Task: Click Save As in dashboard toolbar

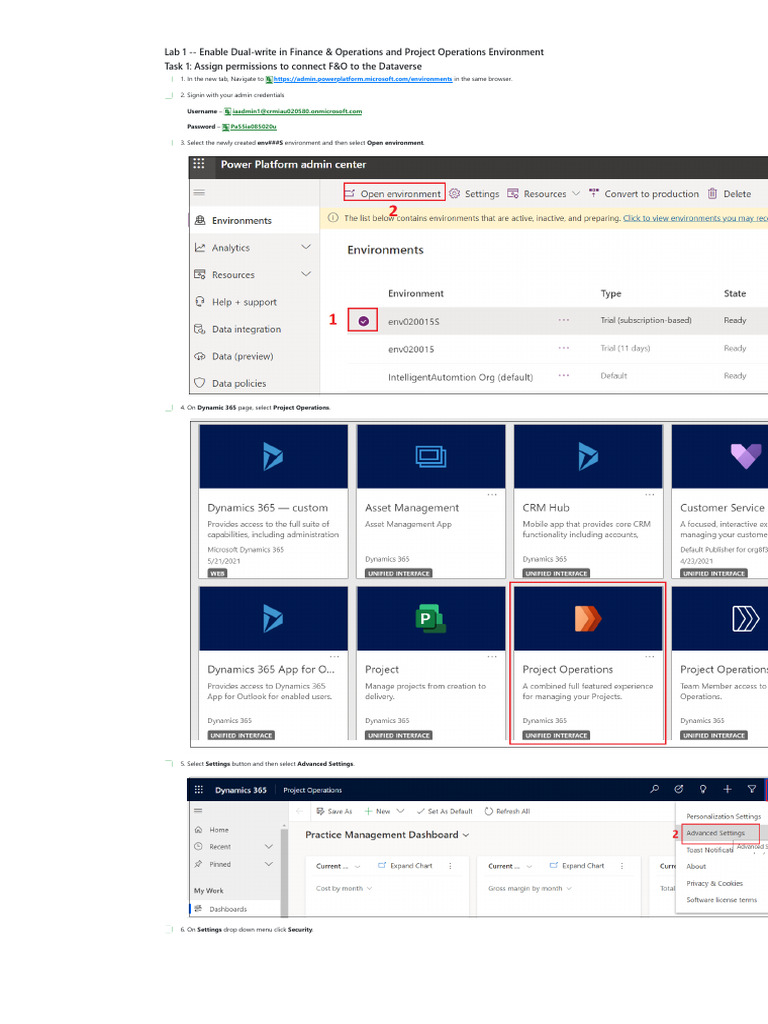Action: point(334,811)
